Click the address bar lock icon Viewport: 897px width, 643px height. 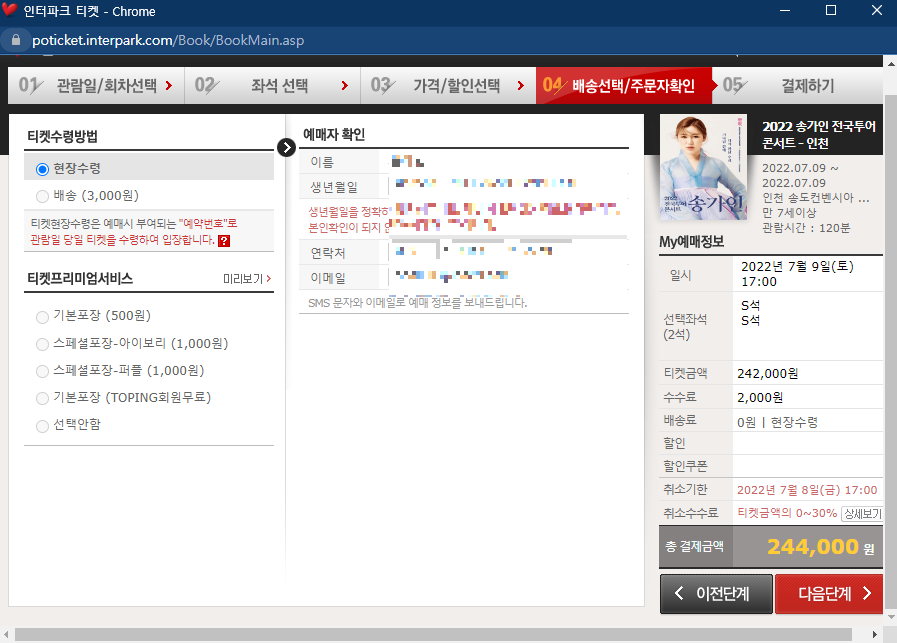coord(16,40)
